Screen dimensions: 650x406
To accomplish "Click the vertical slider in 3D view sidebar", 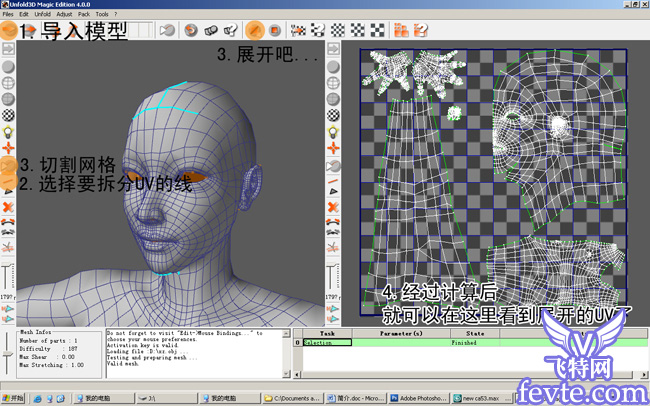I will coord(7,276).
